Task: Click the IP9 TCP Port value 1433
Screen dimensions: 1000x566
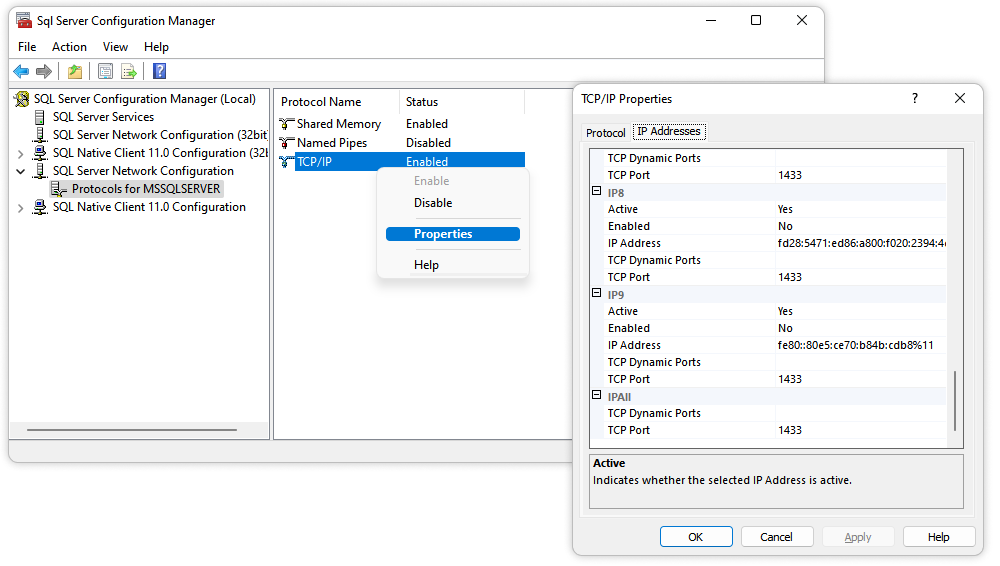Action: (860, 380)
